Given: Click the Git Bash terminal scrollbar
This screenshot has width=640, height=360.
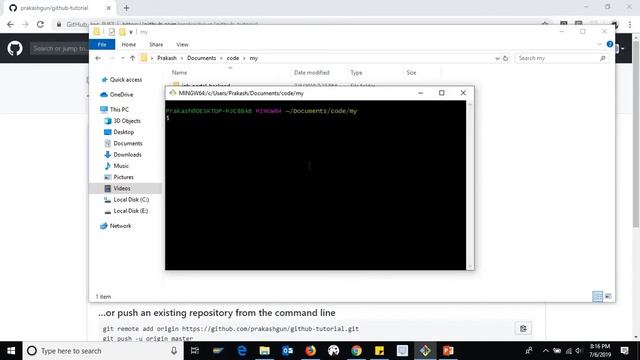Looking at the screenshot, I should (470, 185).
